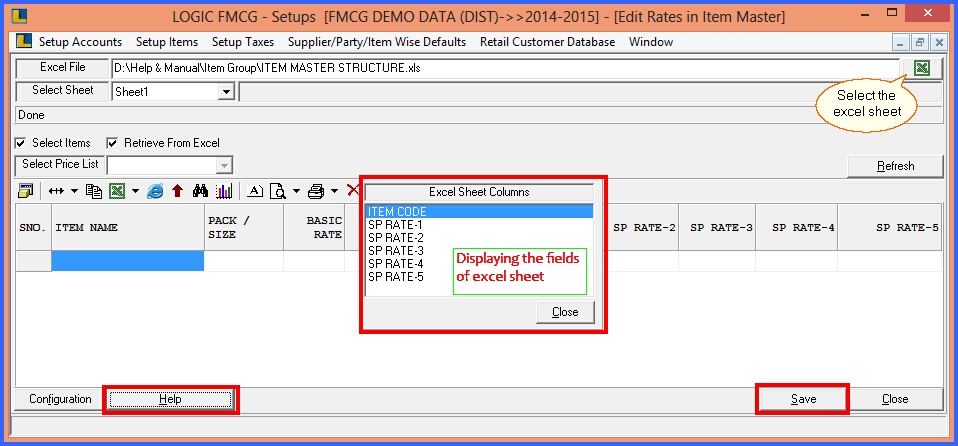Click the SP RATE-3 grid column header

(717, 227)
